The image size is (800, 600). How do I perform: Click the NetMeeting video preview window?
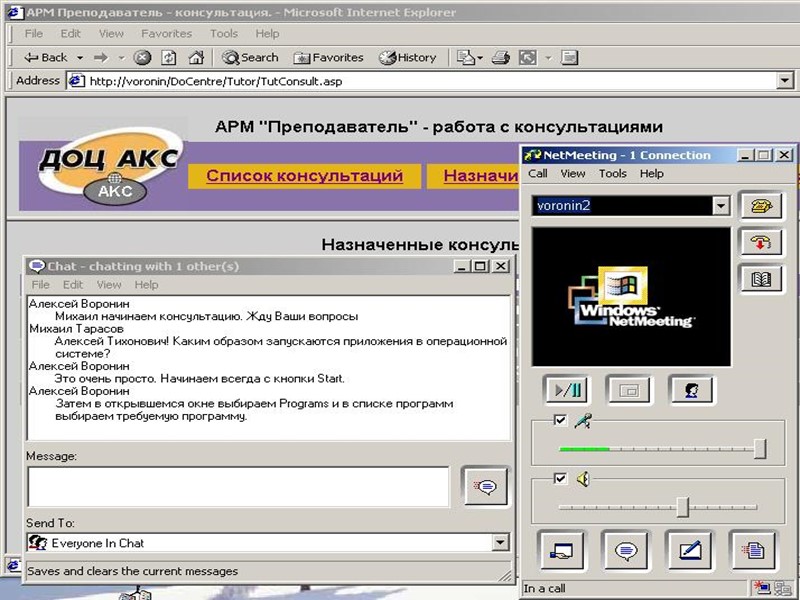click(x=631, y=297)
